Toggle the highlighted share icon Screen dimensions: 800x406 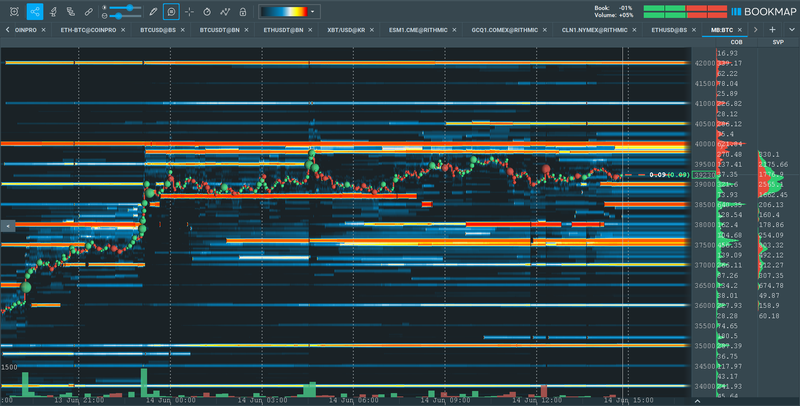tap(35, 11)
